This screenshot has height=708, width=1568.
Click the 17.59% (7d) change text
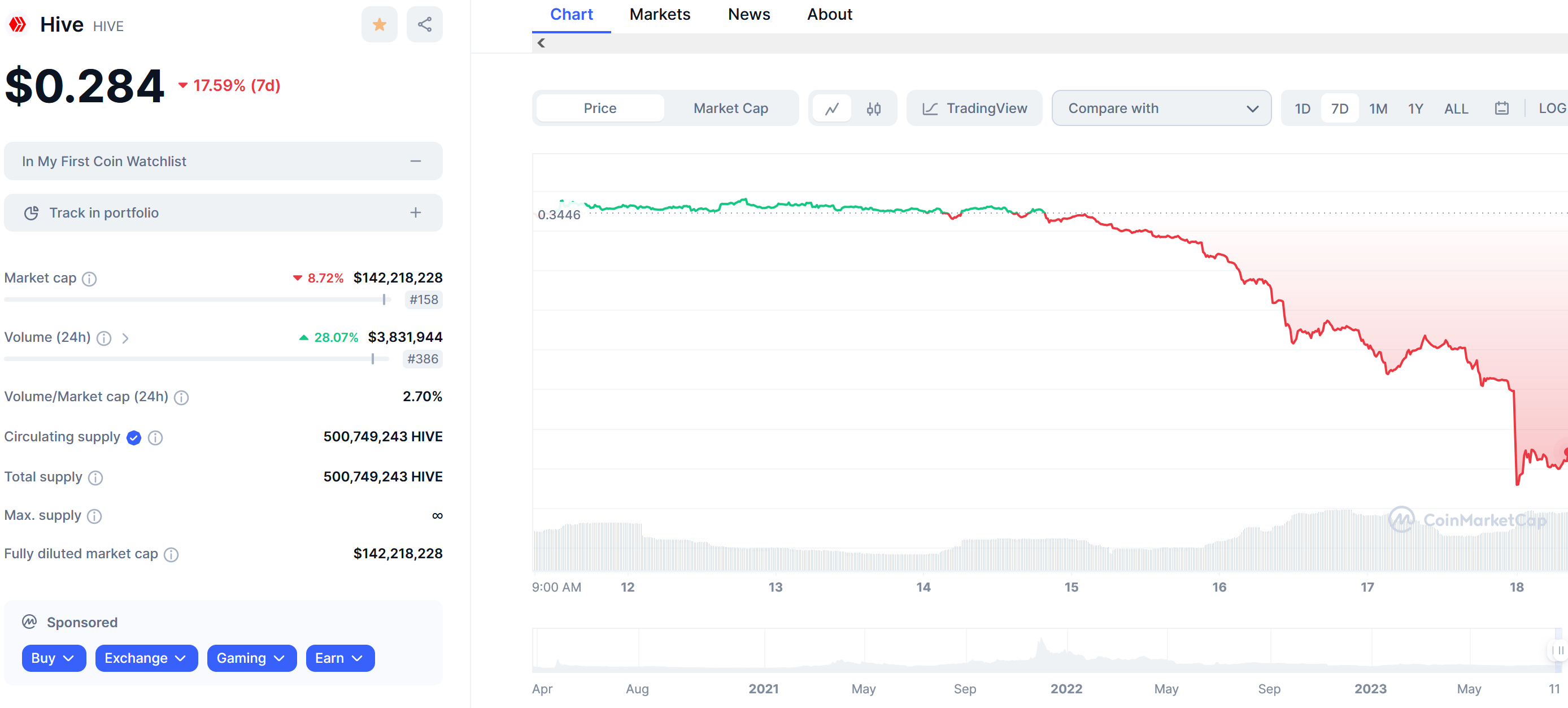click(236, 85)
